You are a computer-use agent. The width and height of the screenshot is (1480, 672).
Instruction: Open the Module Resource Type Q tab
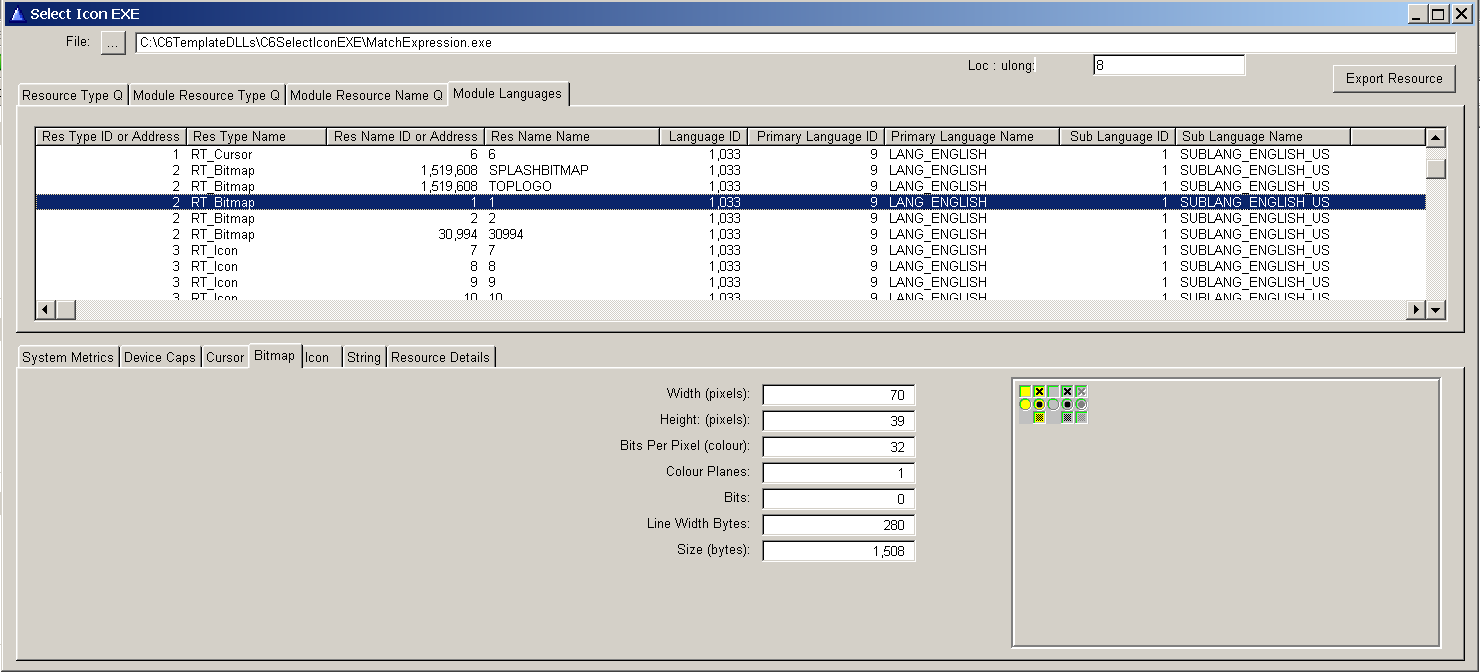tap(206, 95)
